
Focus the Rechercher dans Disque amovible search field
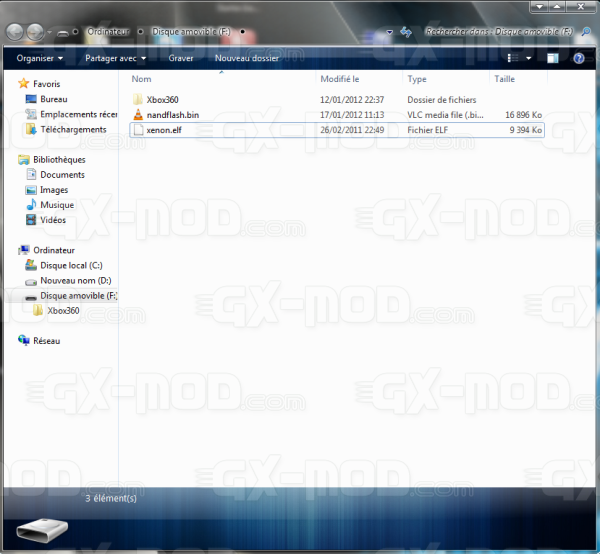click(499, 32)
